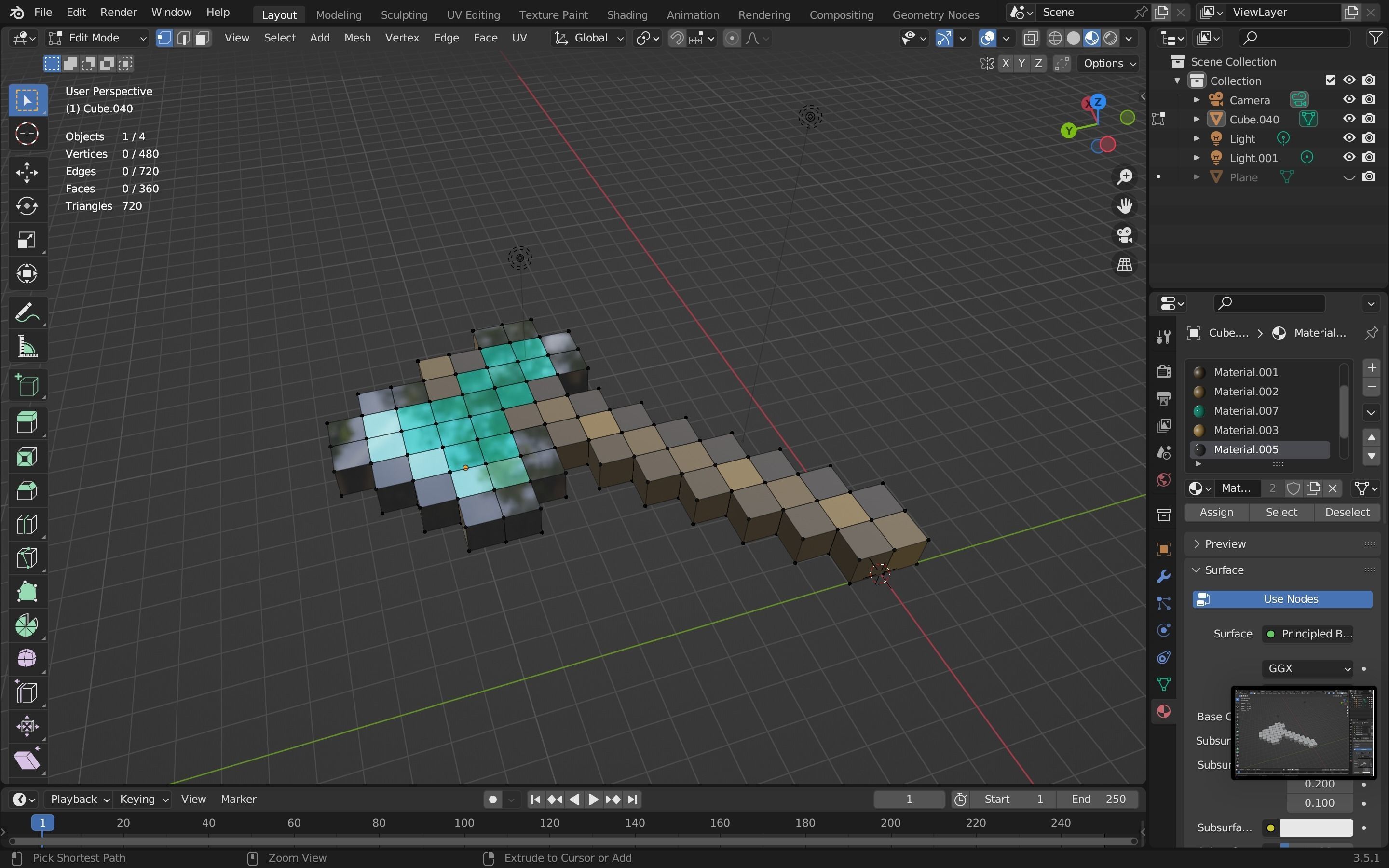Switch to Shading workspace tab

(627, 14)
